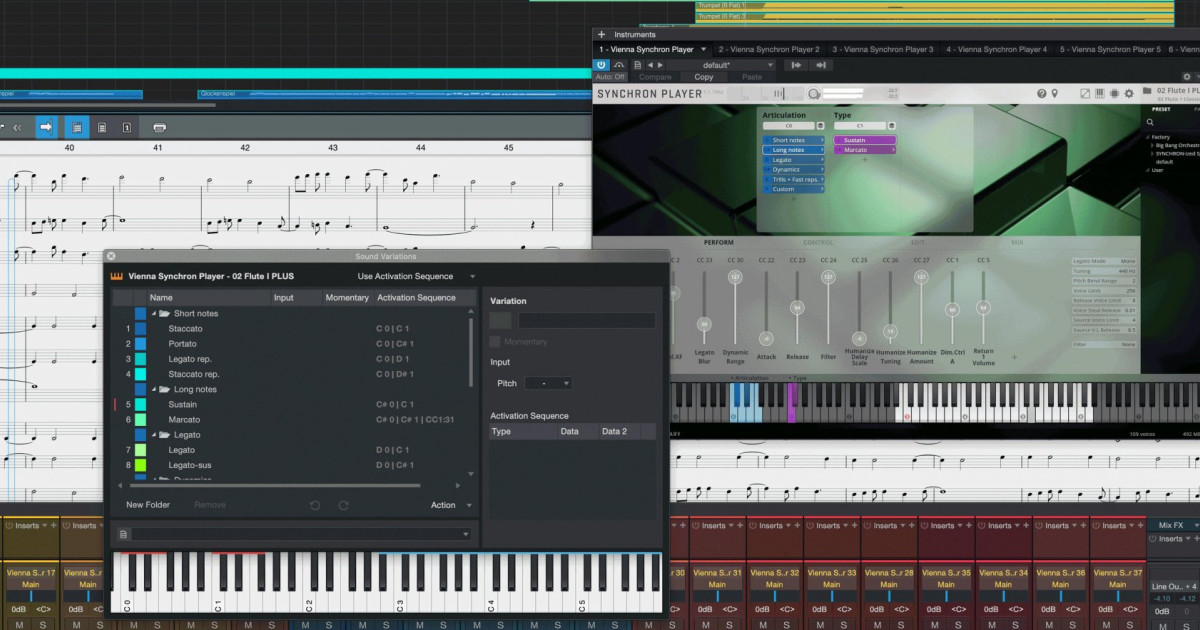Click next preset arrow in plugin header

(x=659, y=65)
